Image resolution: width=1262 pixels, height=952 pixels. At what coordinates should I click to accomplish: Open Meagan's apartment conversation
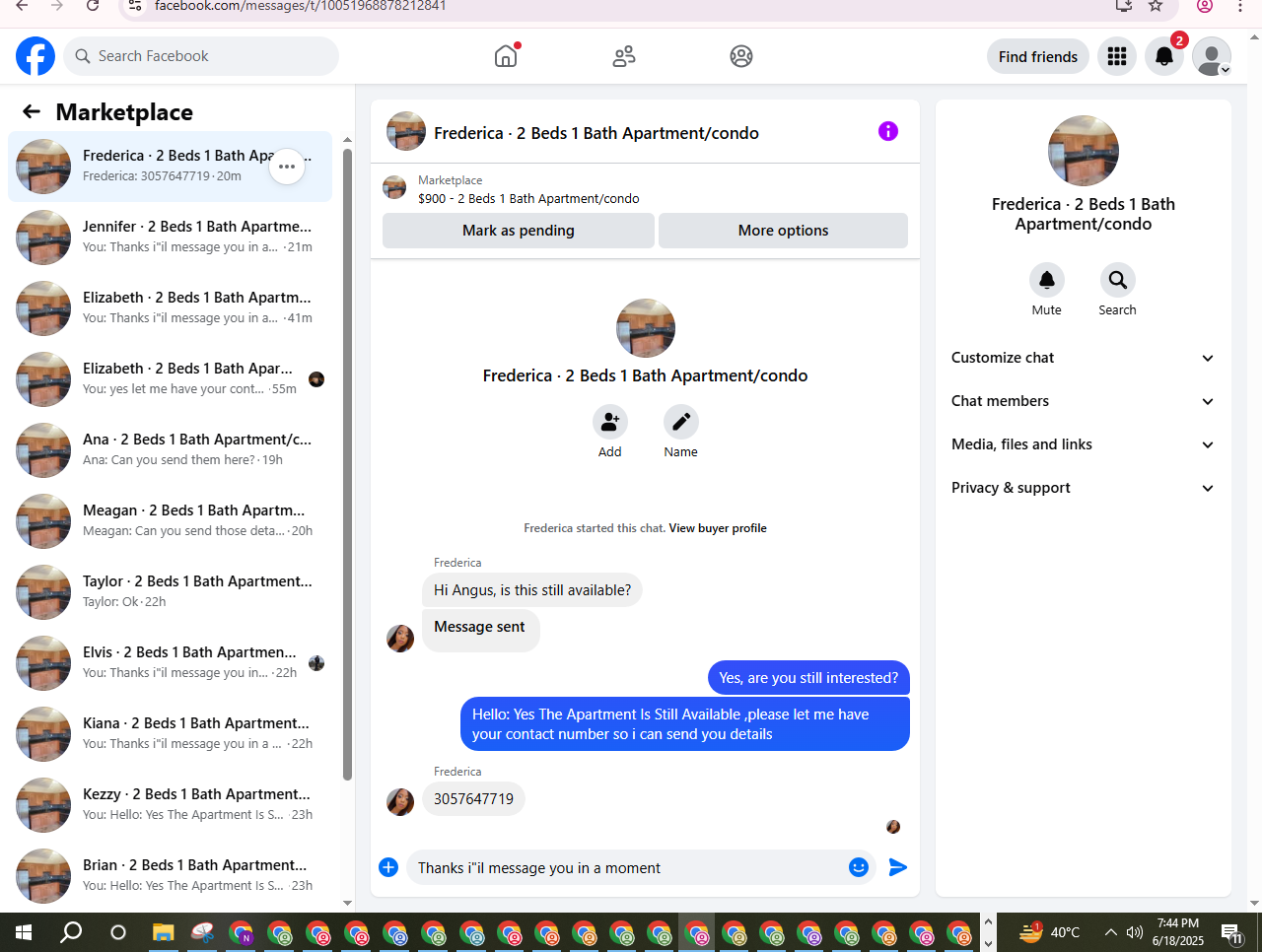point(171,521)
